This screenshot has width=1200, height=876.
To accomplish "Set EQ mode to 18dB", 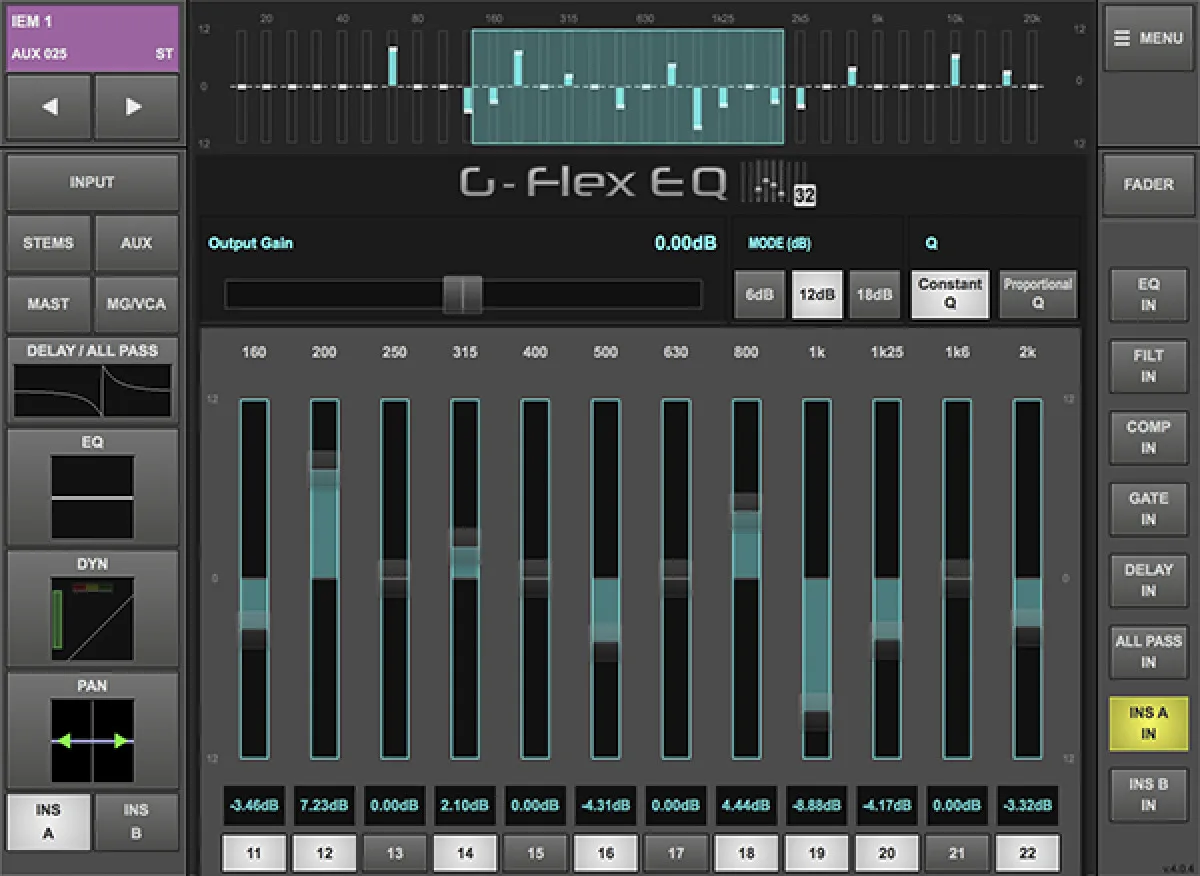I will coord(874,295).
